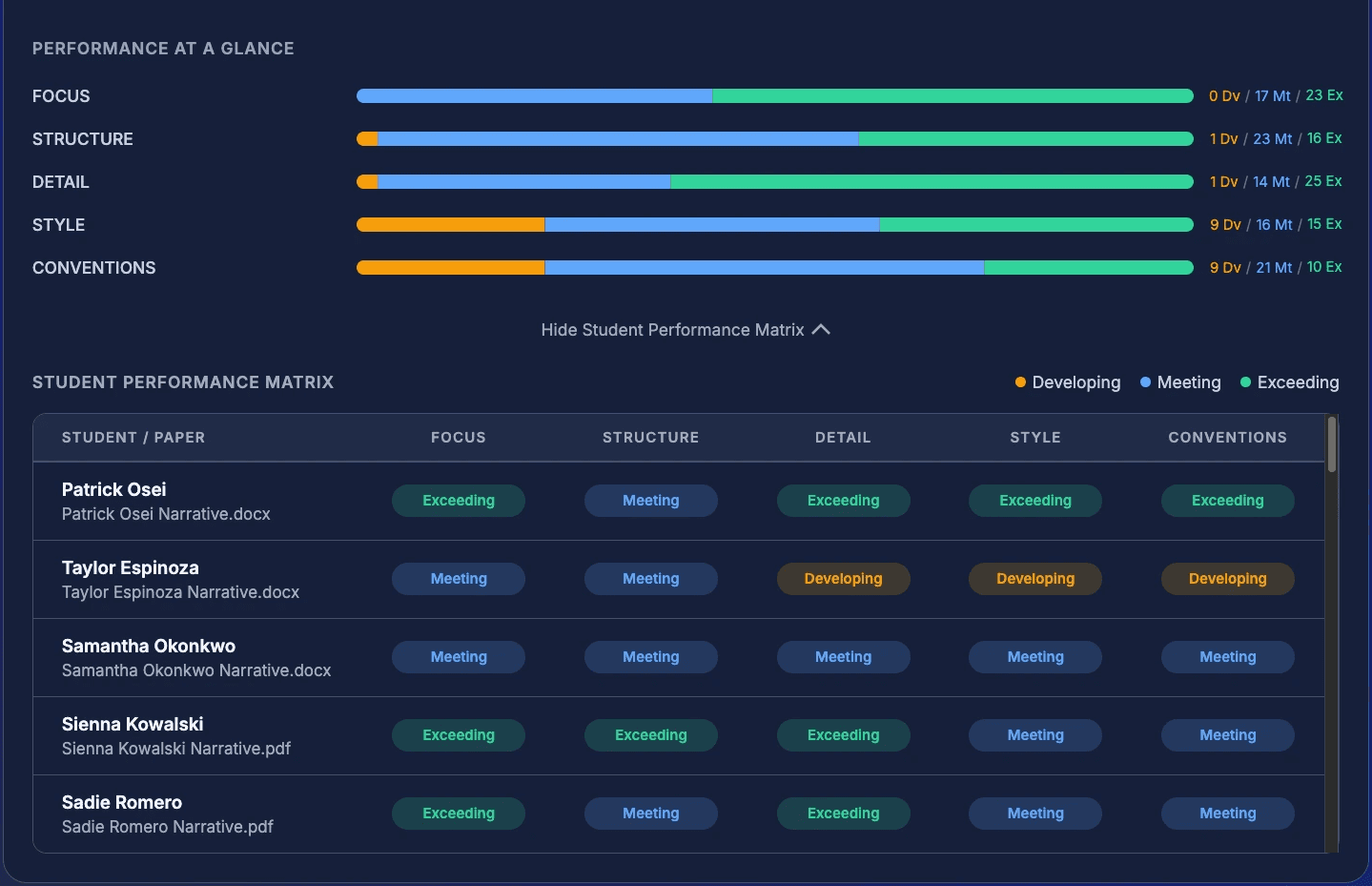Click Samantha Okonkwo's Conventions Meeting badge
This screenshot has width=1372, height=886.
click(x=1227, y=657)
